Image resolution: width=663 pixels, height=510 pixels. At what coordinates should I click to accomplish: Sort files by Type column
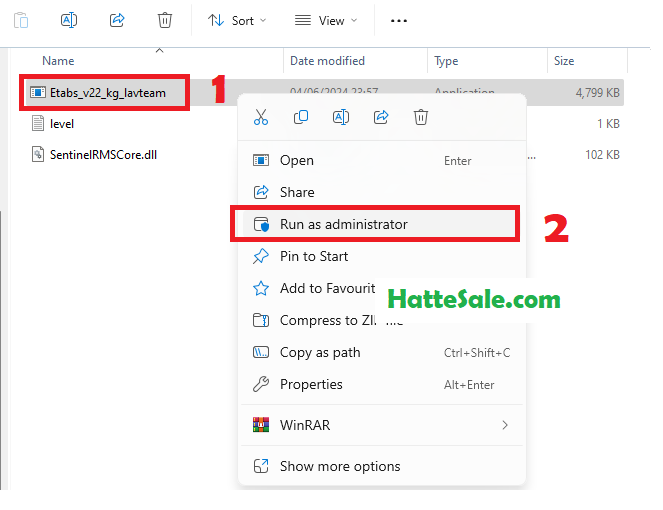coord(446,61)
